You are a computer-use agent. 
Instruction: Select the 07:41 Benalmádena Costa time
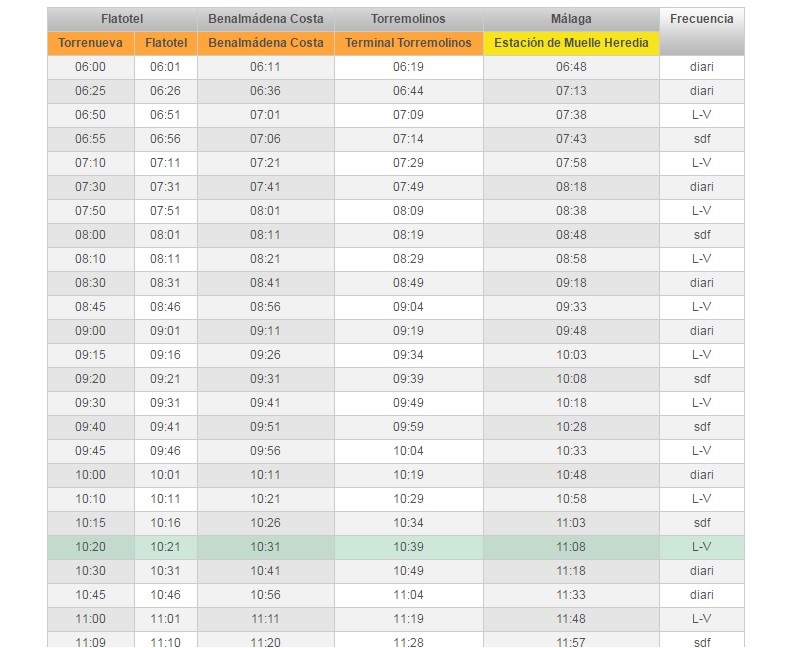click(x=265, y=187)
